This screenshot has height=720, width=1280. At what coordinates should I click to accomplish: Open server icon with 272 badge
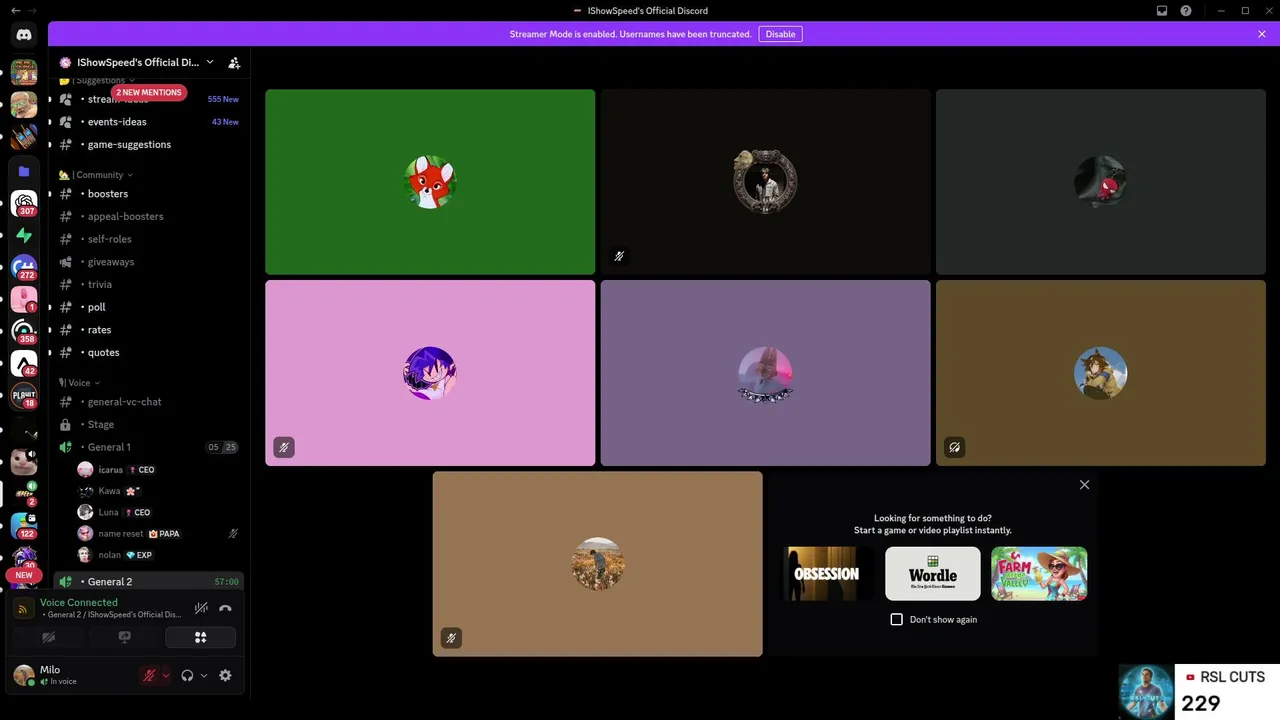tap(24, 267)
